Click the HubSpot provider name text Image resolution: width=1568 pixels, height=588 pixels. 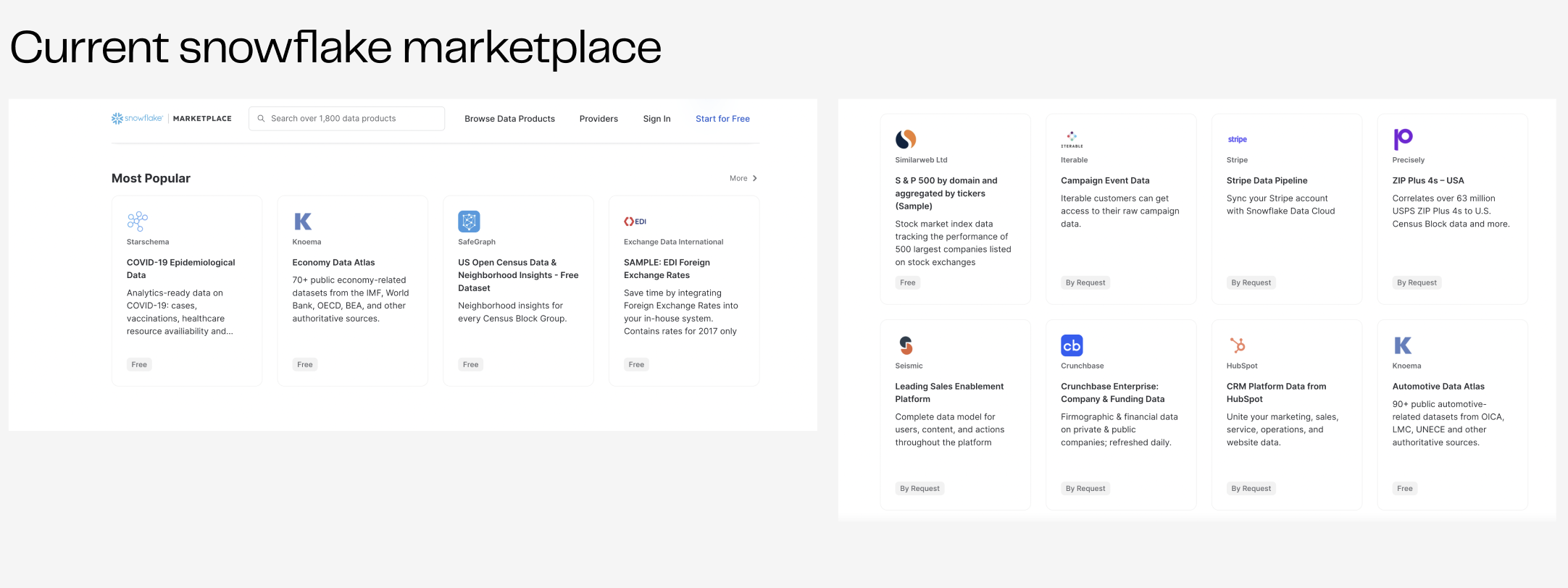point(1242,366)
